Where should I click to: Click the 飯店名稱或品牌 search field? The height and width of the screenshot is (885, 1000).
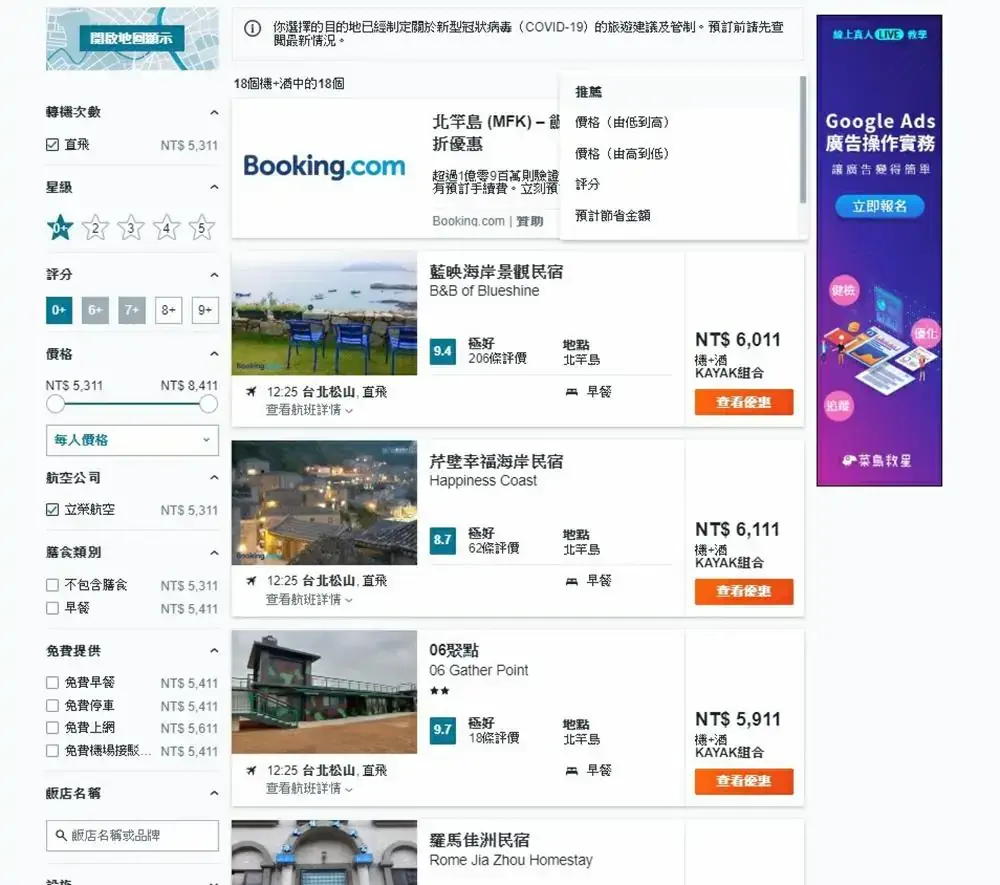coord(132,836)
